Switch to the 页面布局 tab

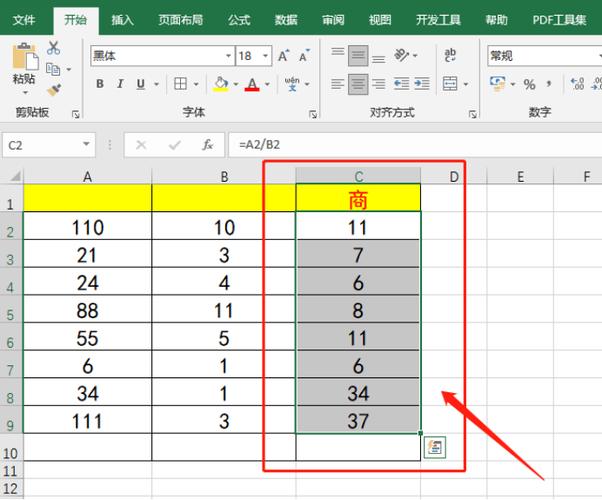(181, 20)
